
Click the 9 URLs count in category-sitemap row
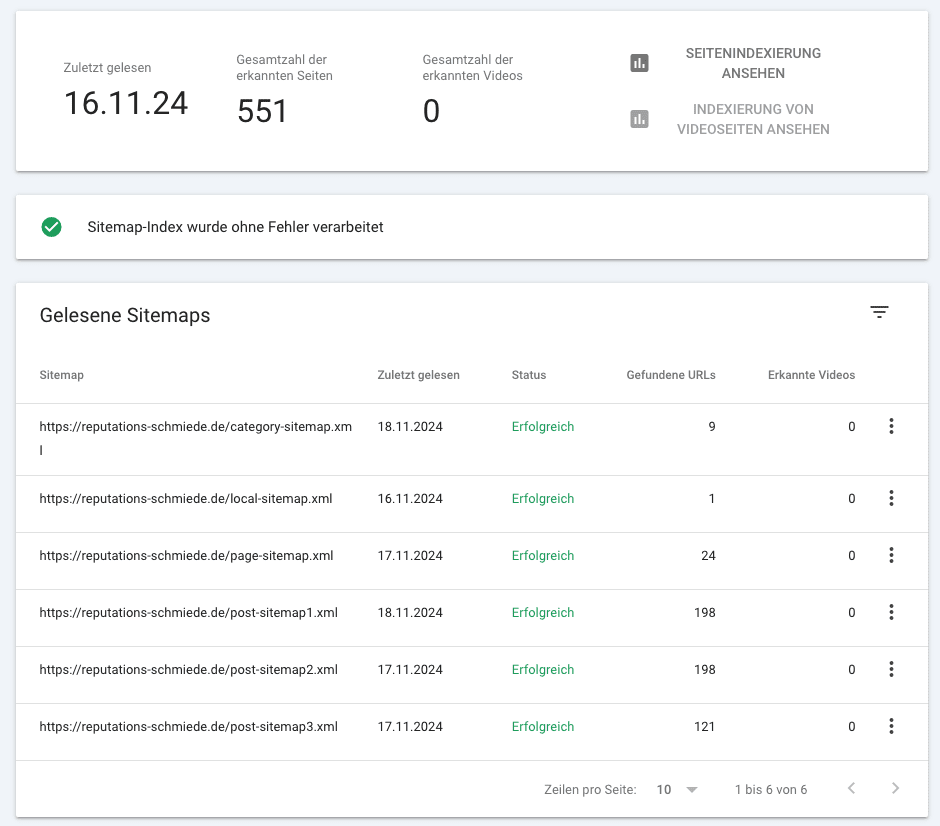point(712,427)
